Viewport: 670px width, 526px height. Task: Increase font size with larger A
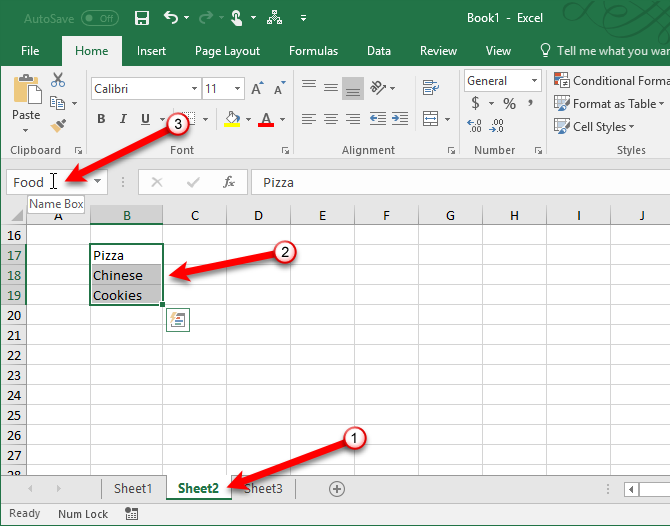(x=258, y=89)
